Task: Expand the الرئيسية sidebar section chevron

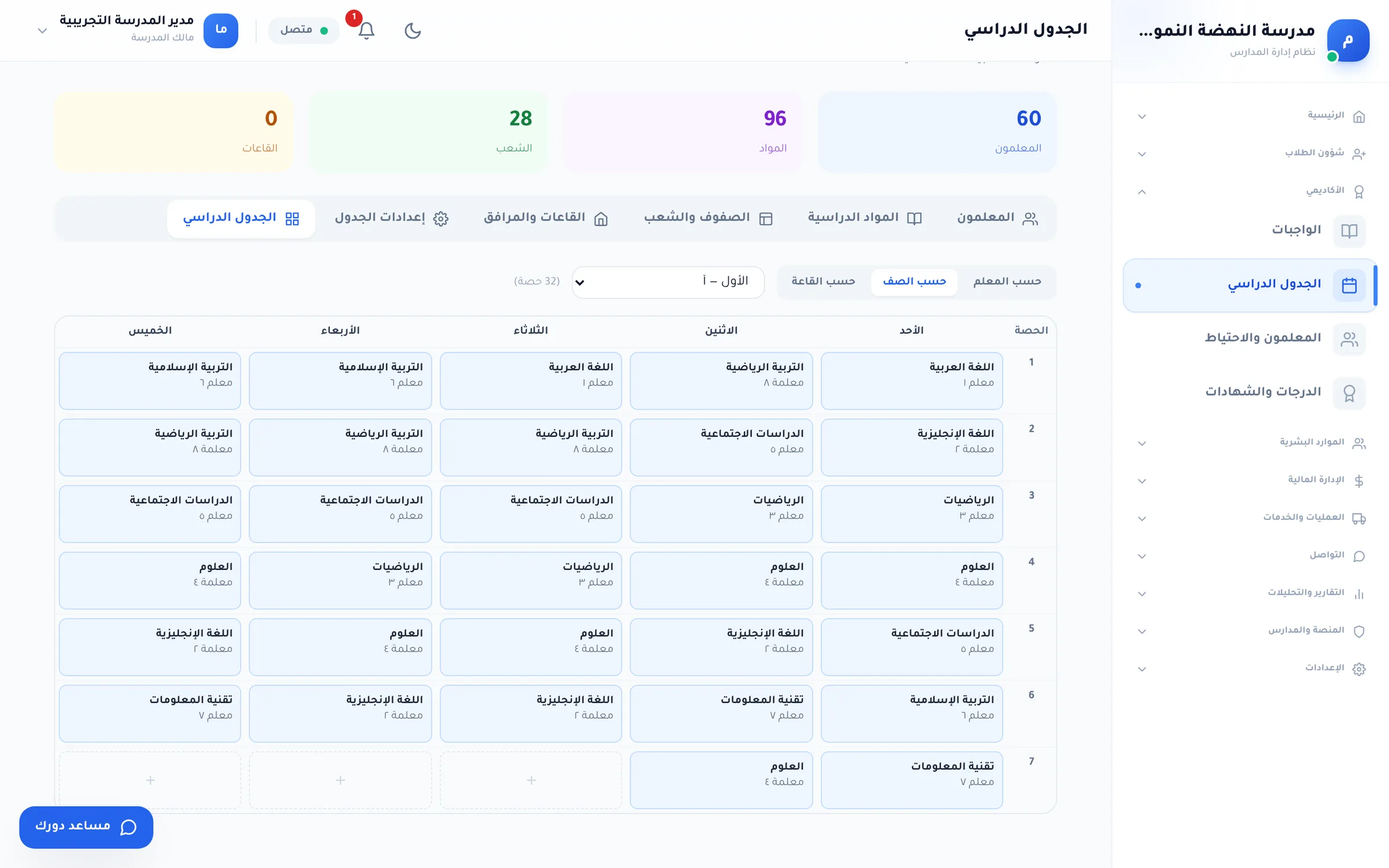Action: coord(1142,116)
